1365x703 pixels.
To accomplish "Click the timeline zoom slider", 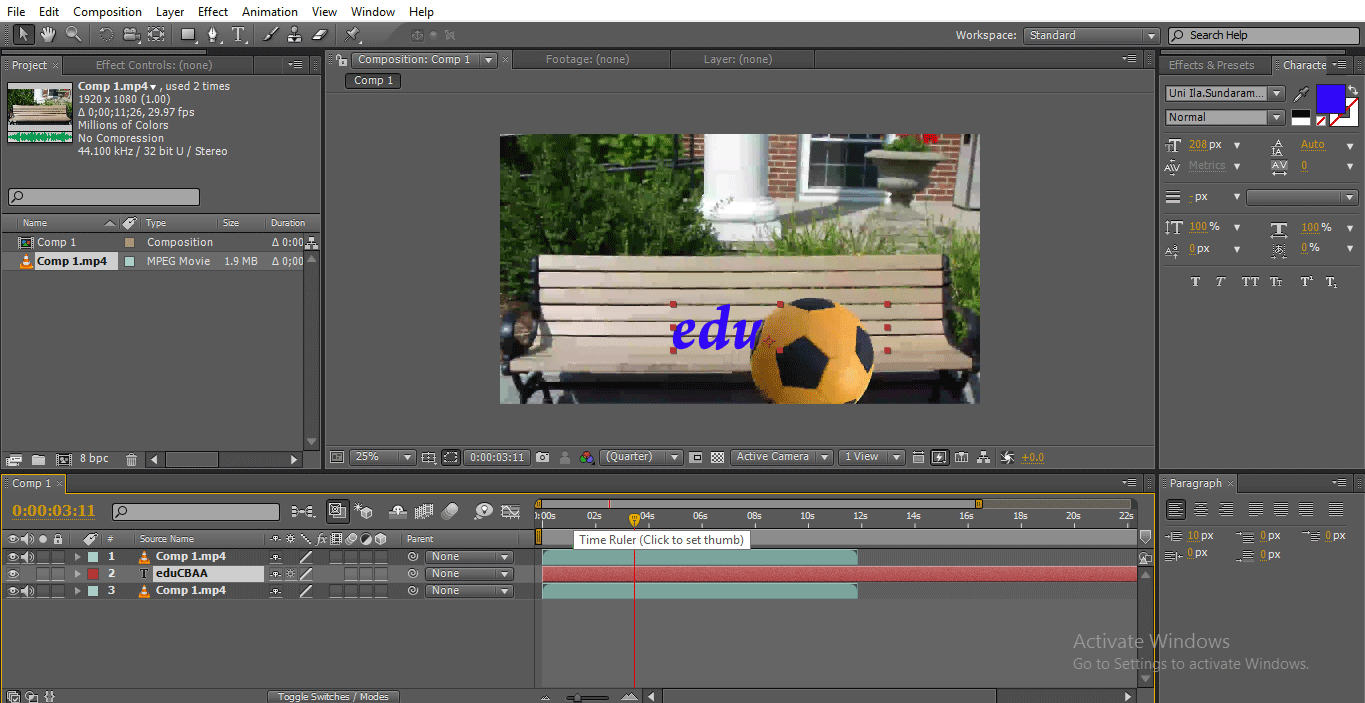I will pos(586,697).
